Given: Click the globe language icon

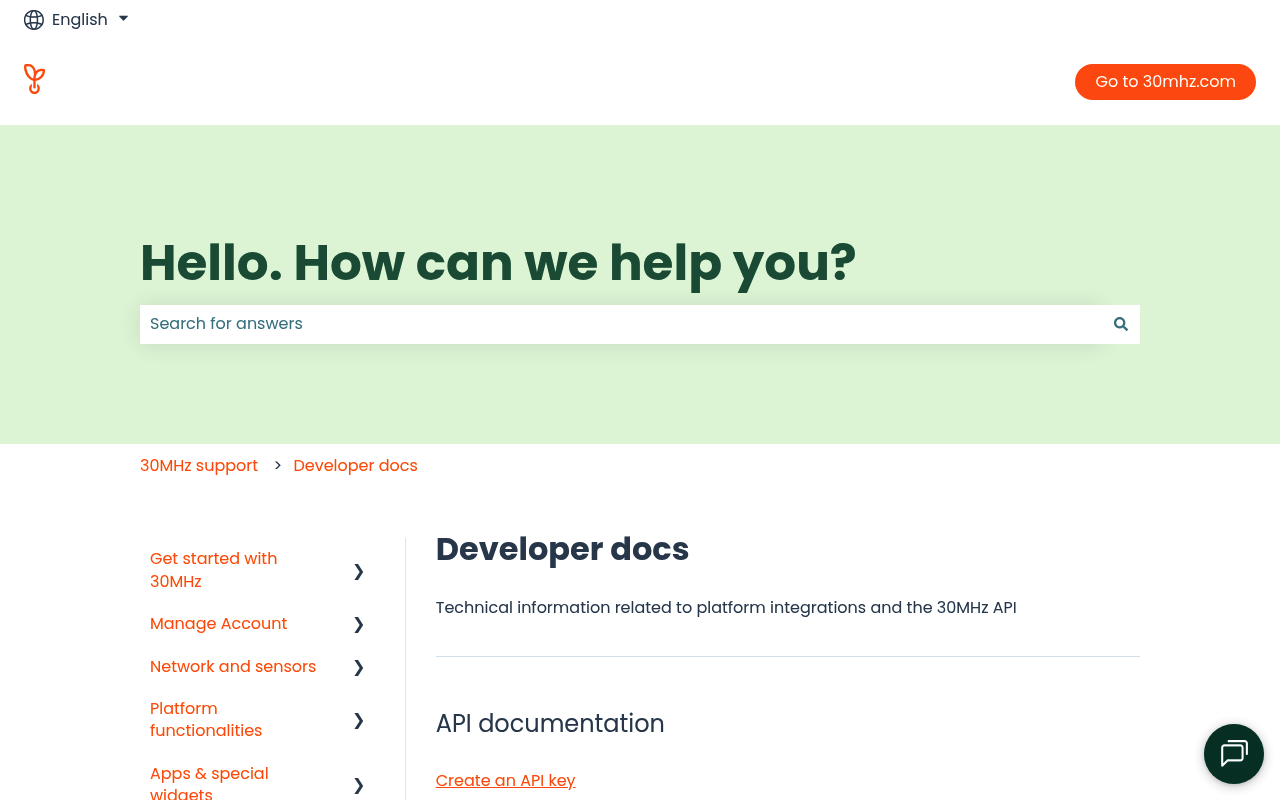Looking at the screenshot, I should [34, 20].
